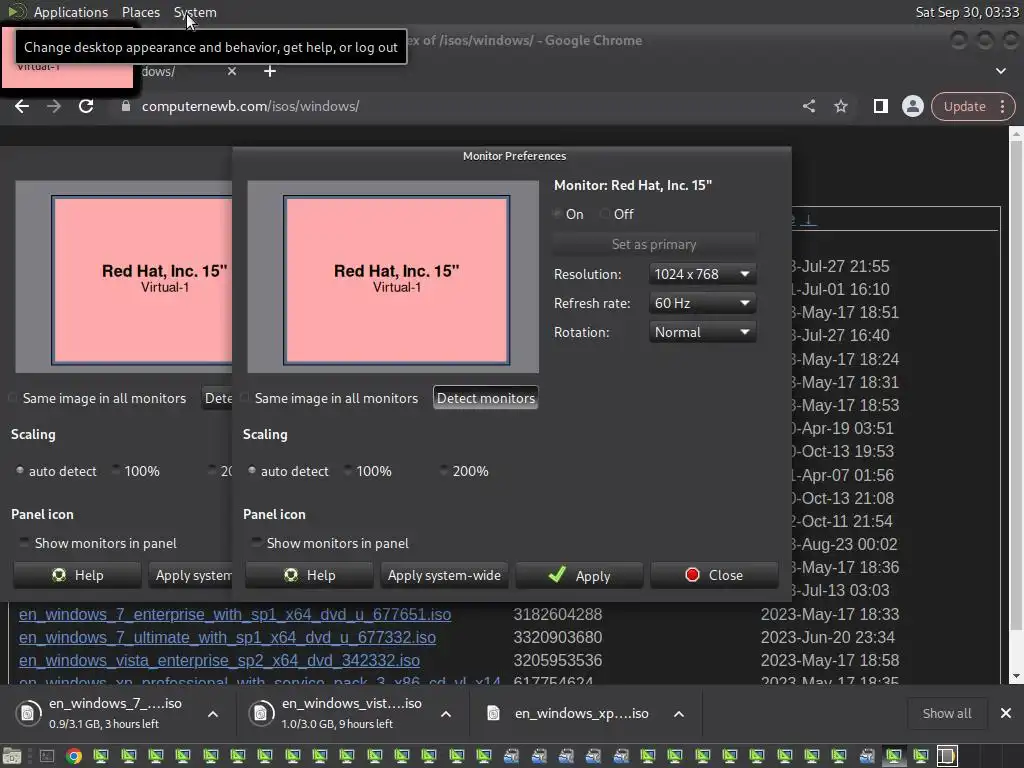
Task: Open the Applications menu
Action: click(x=71, y=12)
